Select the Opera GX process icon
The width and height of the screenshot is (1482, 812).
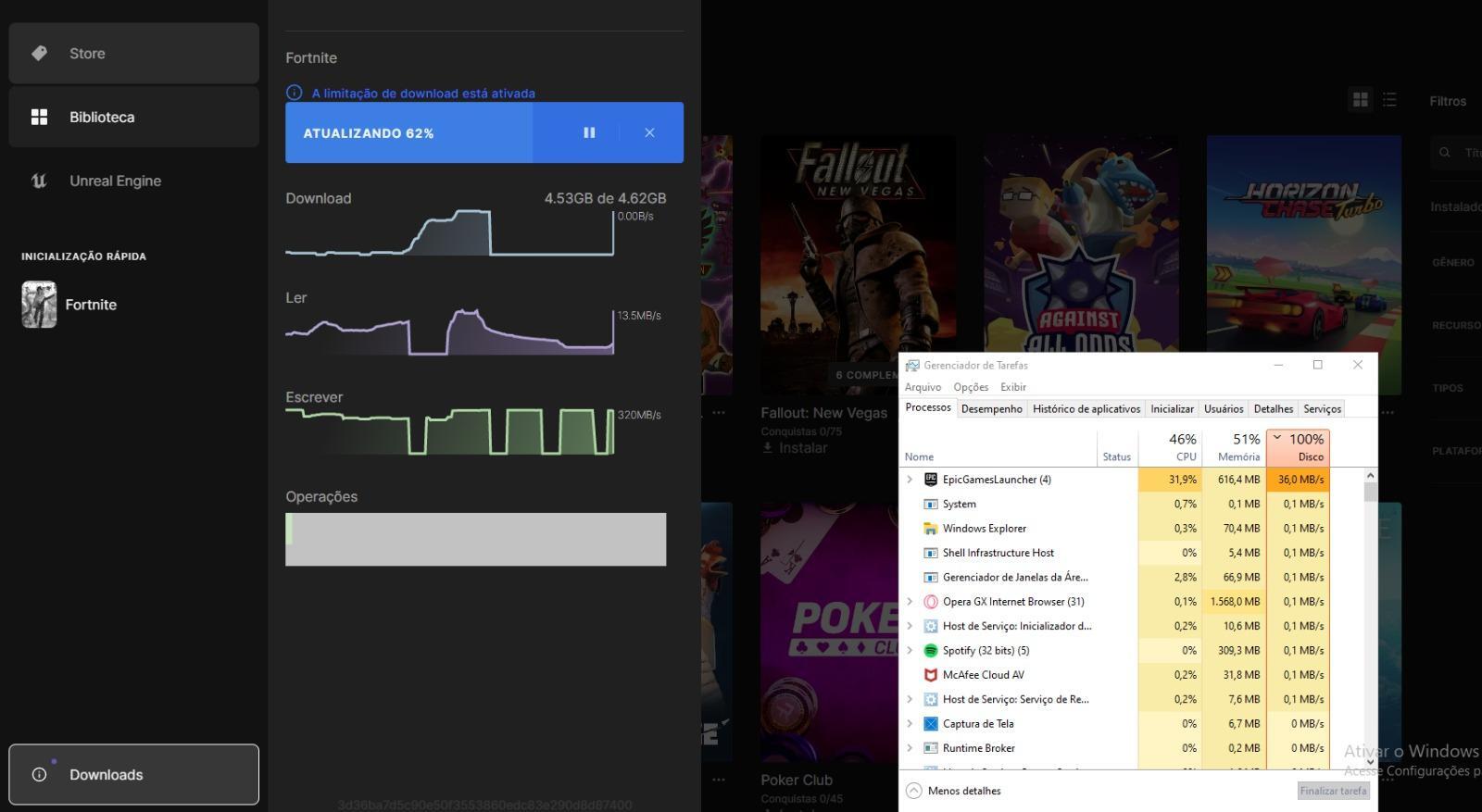(931, 602)
